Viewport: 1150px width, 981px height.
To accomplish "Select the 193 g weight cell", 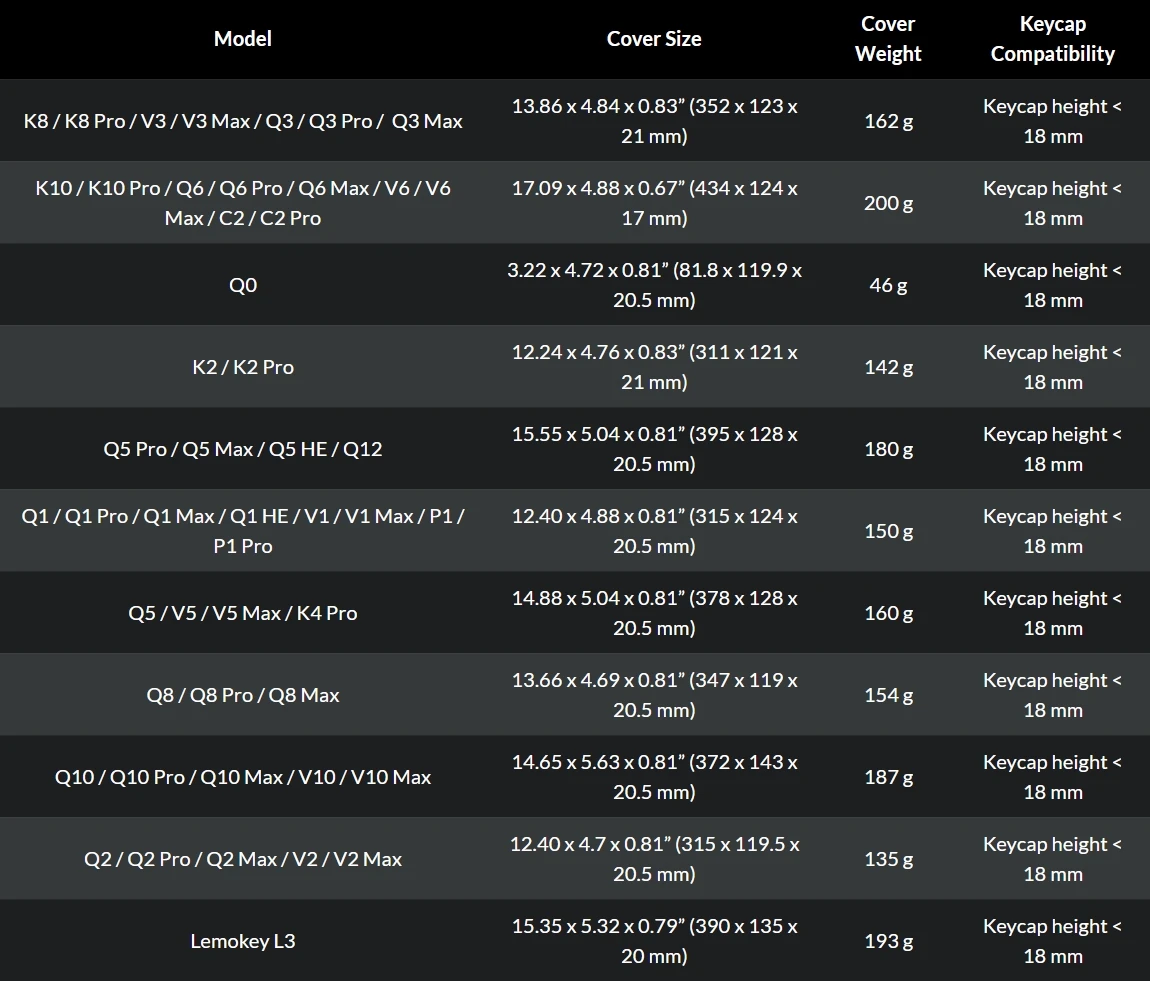I will pos(888,941).
